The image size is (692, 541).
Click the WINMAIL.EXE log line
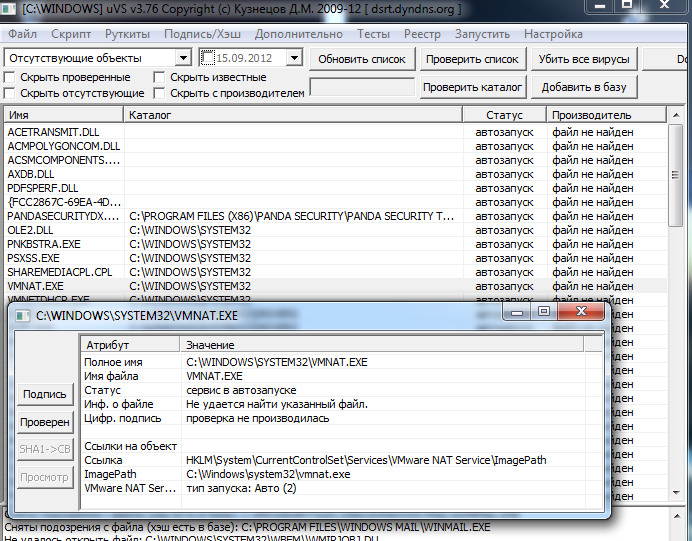coord(247,527)
